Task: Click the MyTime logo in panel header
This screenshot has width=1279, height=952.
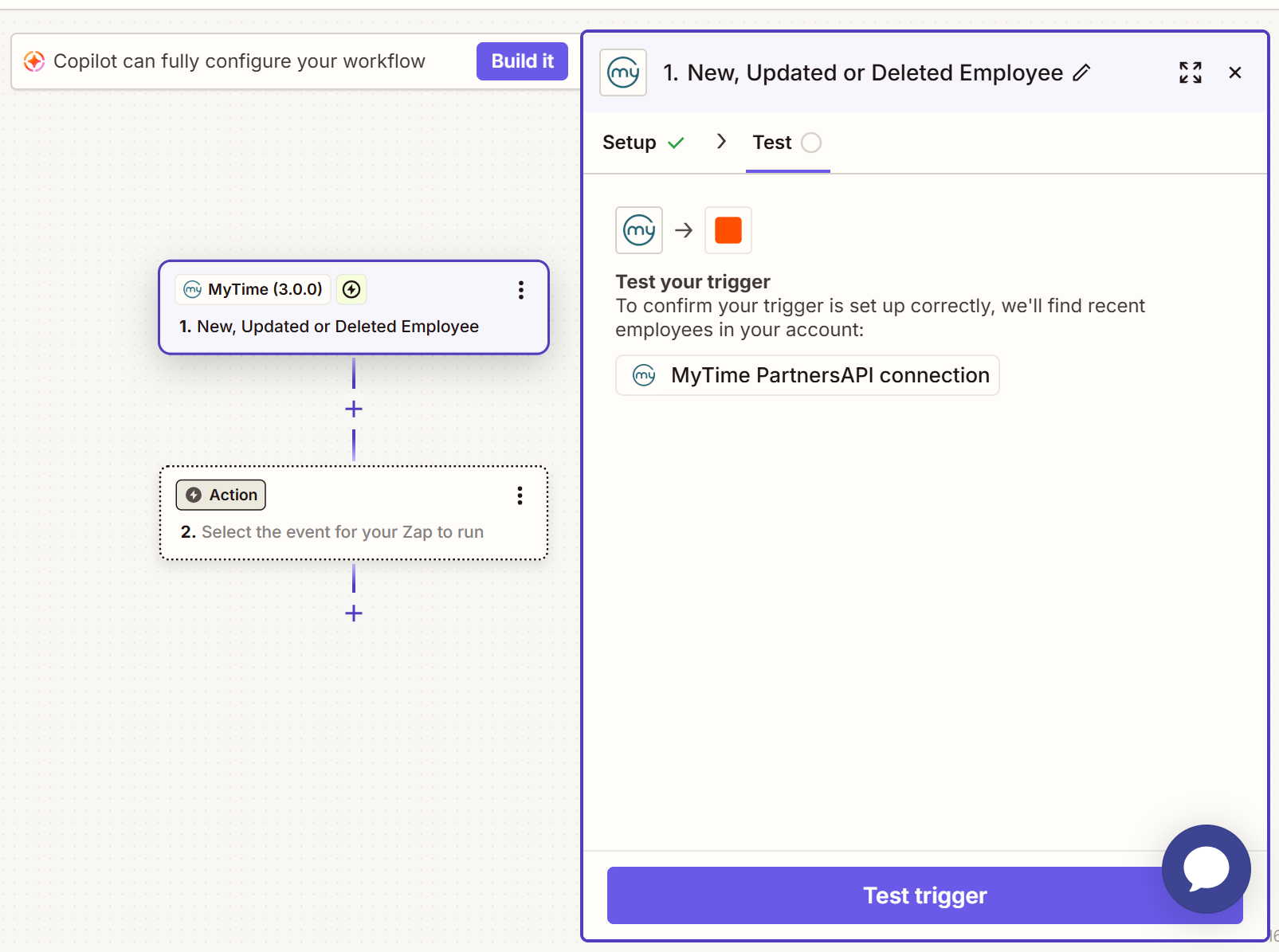Action: [x=623, y=72]
